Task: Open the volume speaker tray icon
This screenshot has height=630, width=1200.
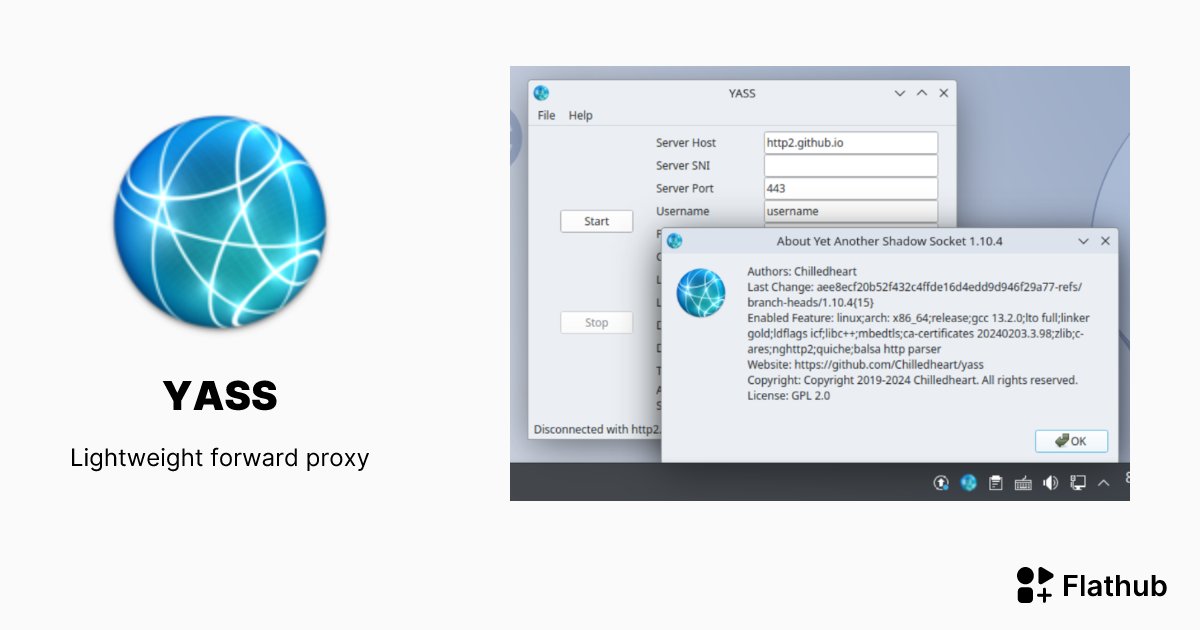Action: pyautogui.click(x=1050, y=483)
